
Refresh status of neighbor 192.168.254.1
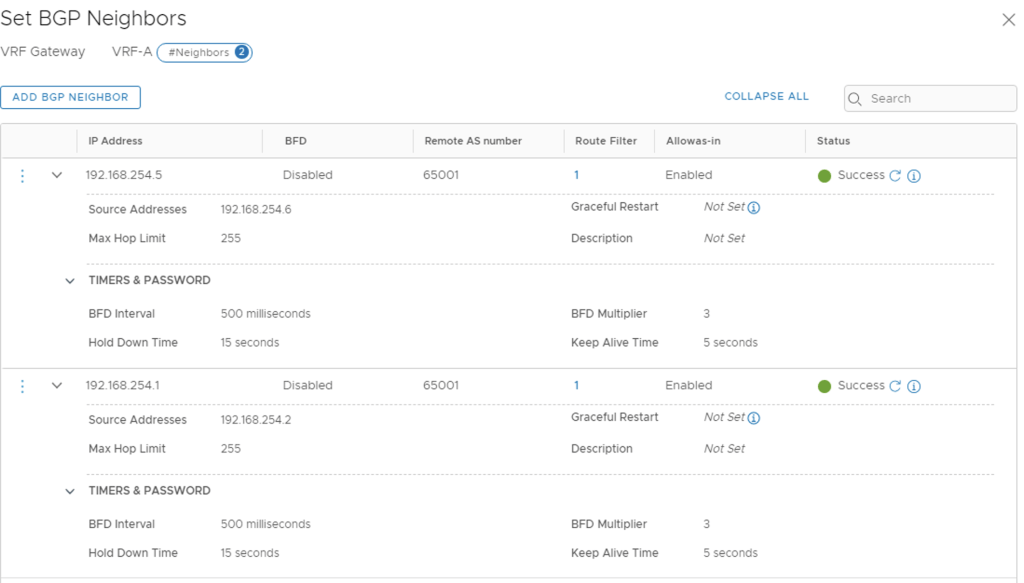click(895, 386)
